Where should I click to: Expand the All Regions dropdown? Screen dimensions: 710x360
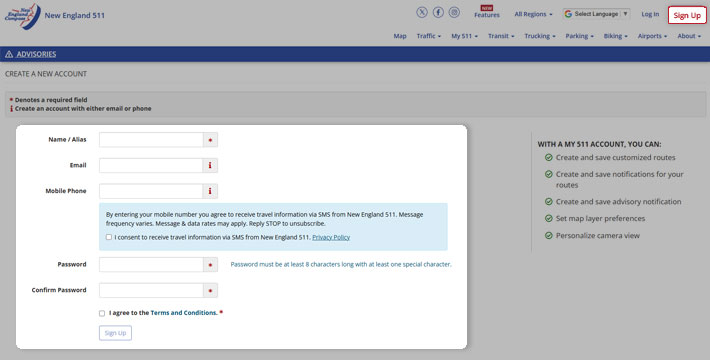coord(533,14)
